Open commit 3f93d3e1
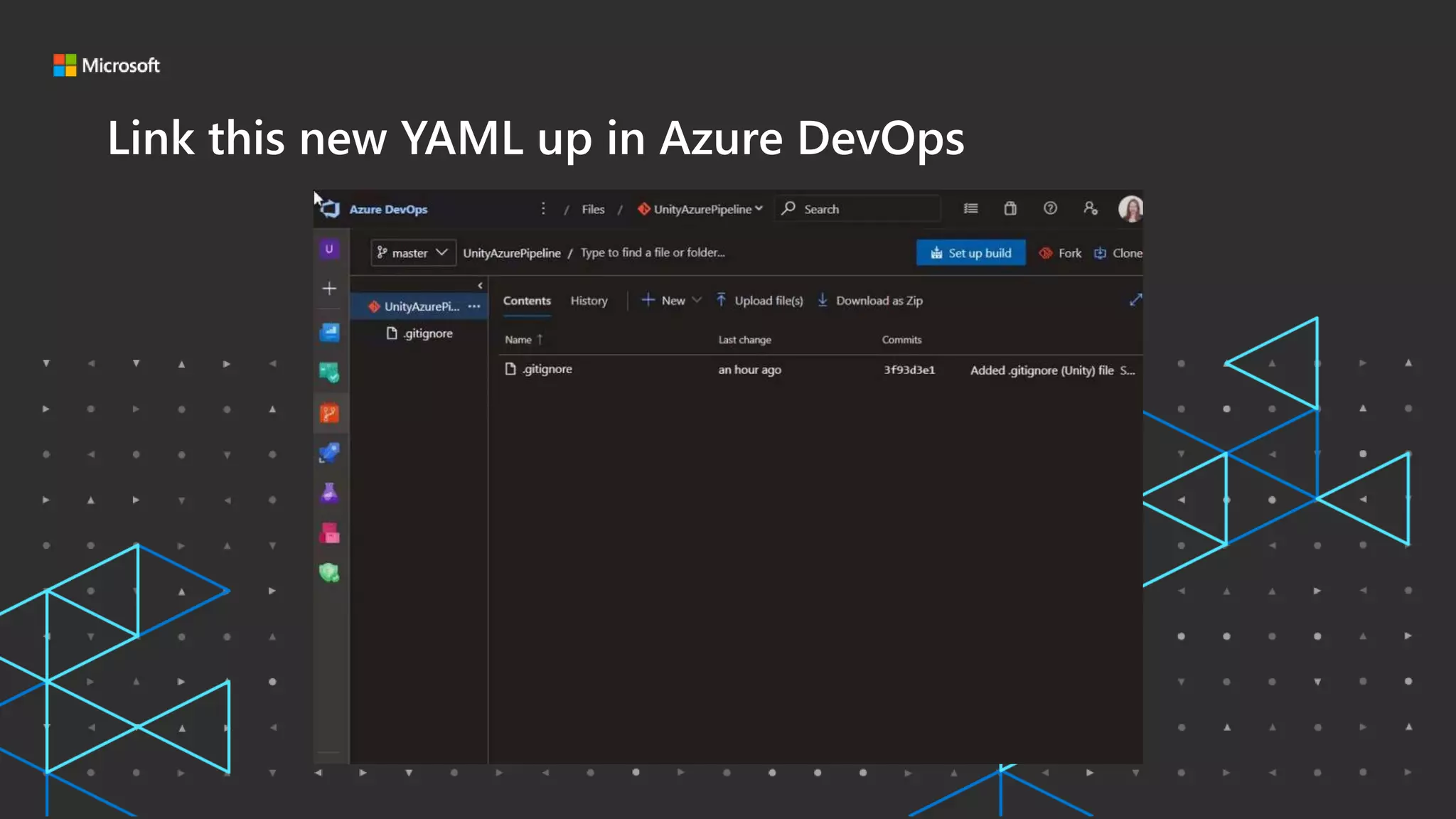The width and height of the screenshot is (1456, 819). pyautogui.click(x=909, y=370)
